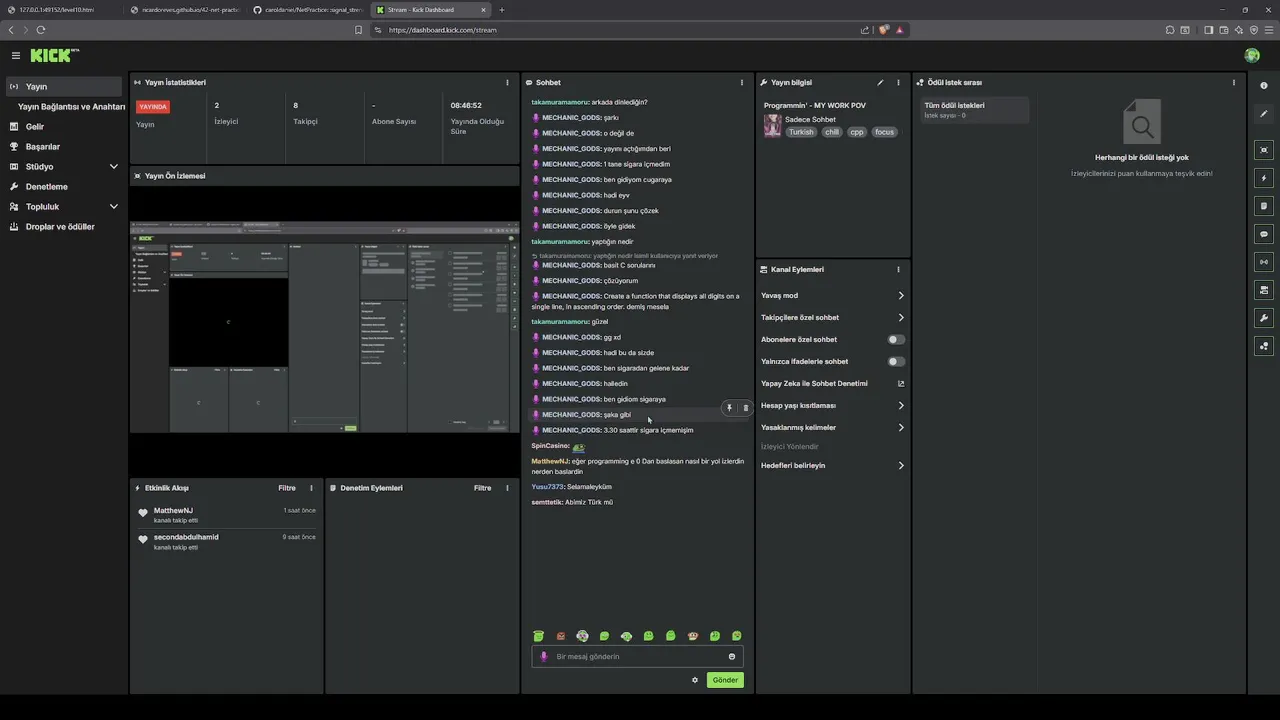This screenshot has height=720, width=1280.
Task: Open Yasaklanmış kelimeler settings
Action: (832, 428)
